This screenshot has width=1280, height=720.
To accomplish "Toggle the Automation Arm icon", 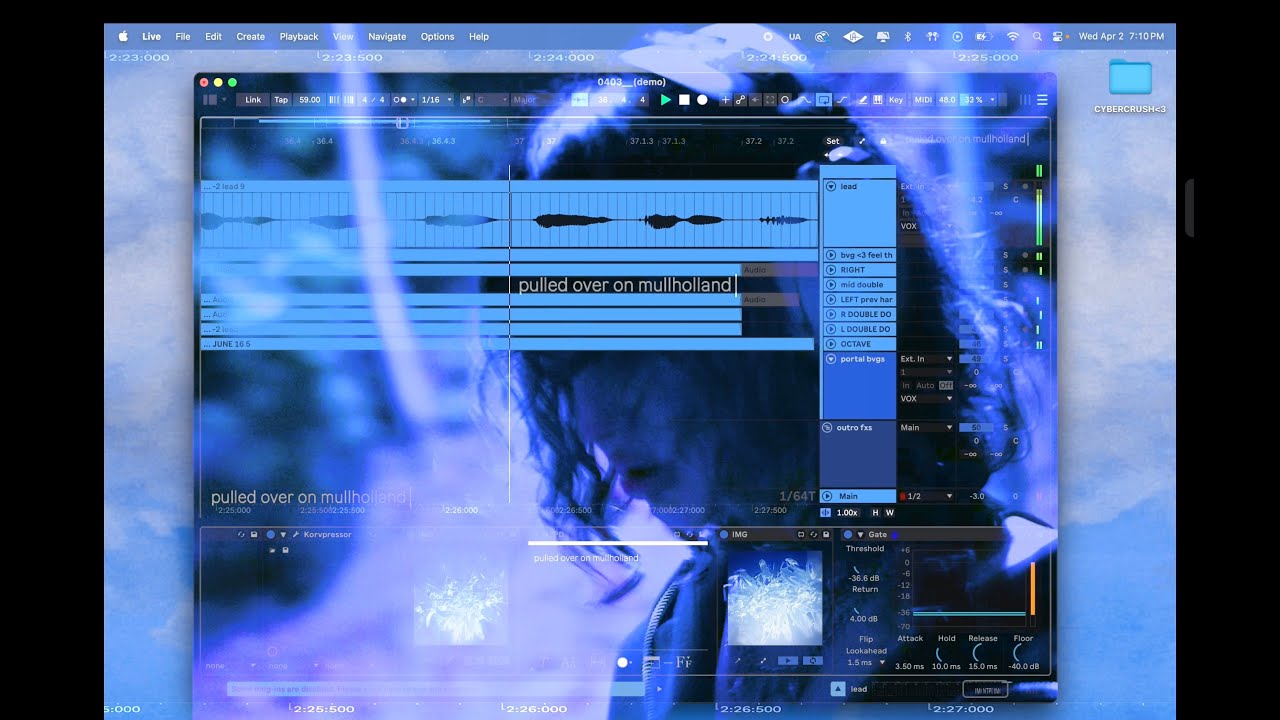I will tap(740, 100).
